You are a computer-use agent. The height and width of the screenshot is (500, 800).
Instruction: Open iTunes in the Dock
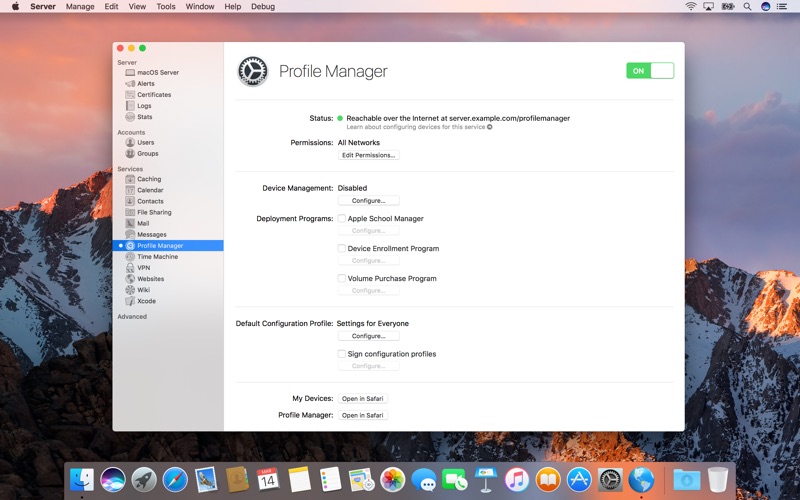[x=517, y=480]
